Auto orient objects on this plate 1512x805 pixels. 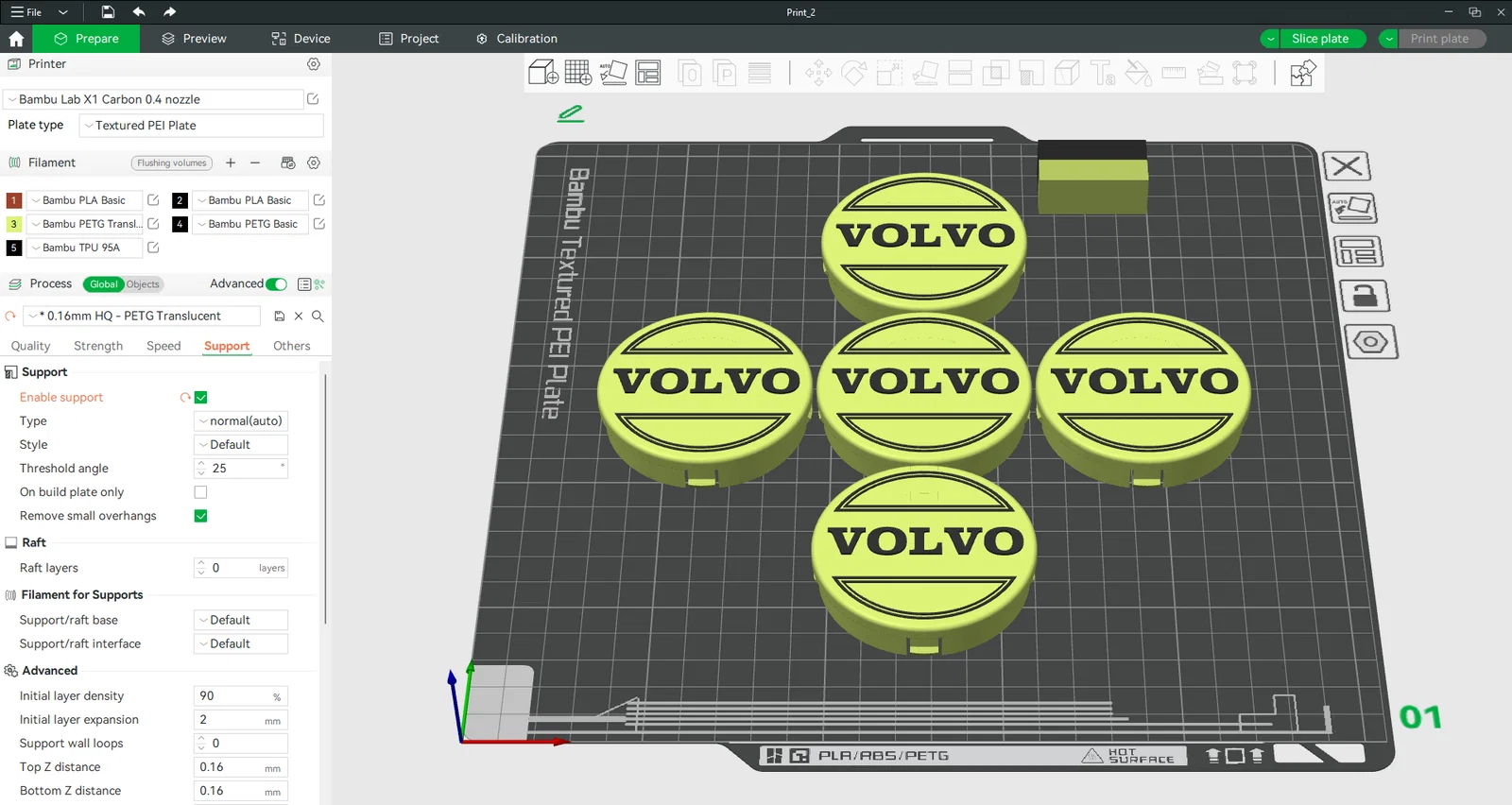pyautogui.click(x=1352, y=208)
